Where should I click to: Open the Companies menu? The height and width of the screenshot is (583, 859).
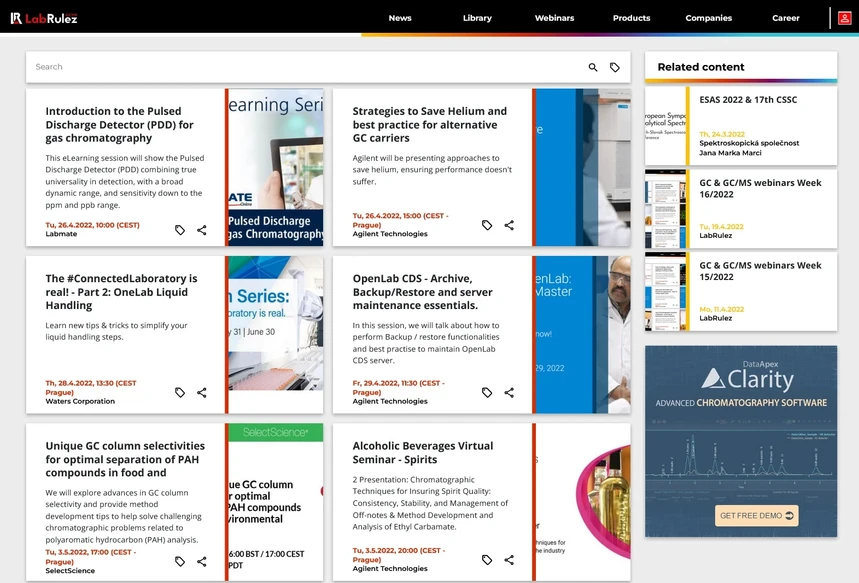(708, 18)
